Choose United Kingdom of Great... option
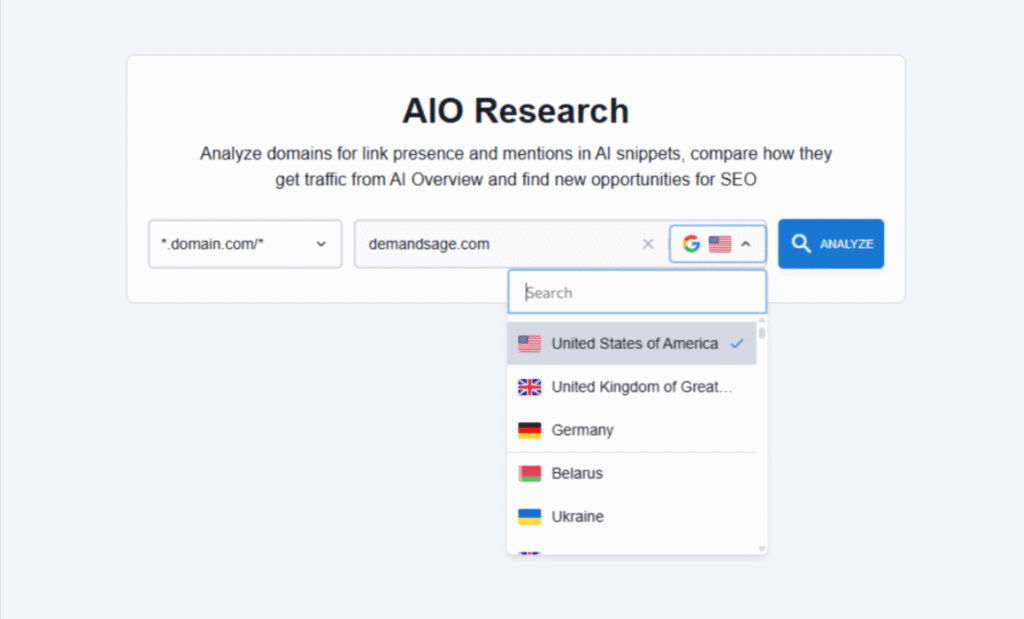Viewport: 1024px width, 619px height. [x=632, y=387]
